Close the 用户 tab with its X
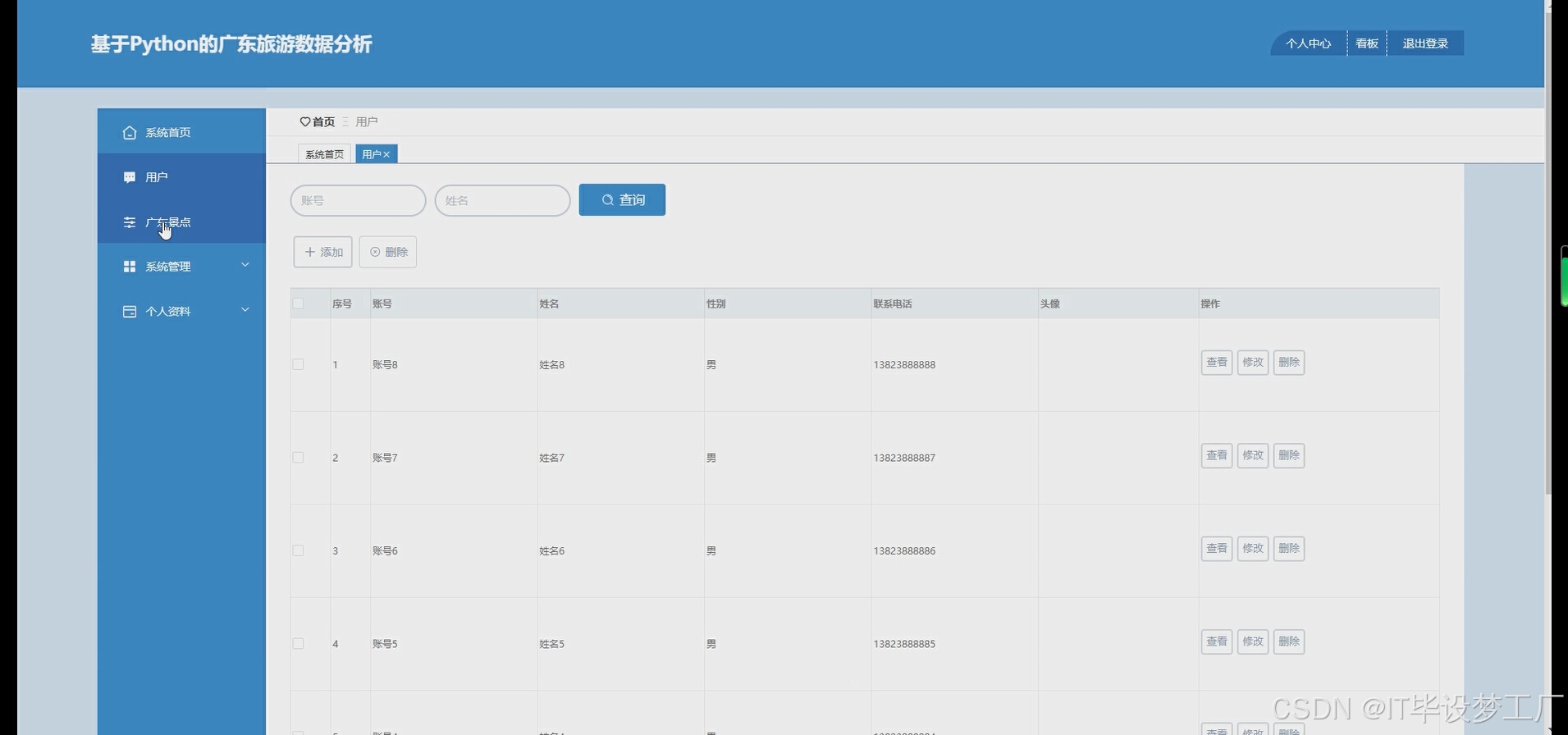 (386, 154)
